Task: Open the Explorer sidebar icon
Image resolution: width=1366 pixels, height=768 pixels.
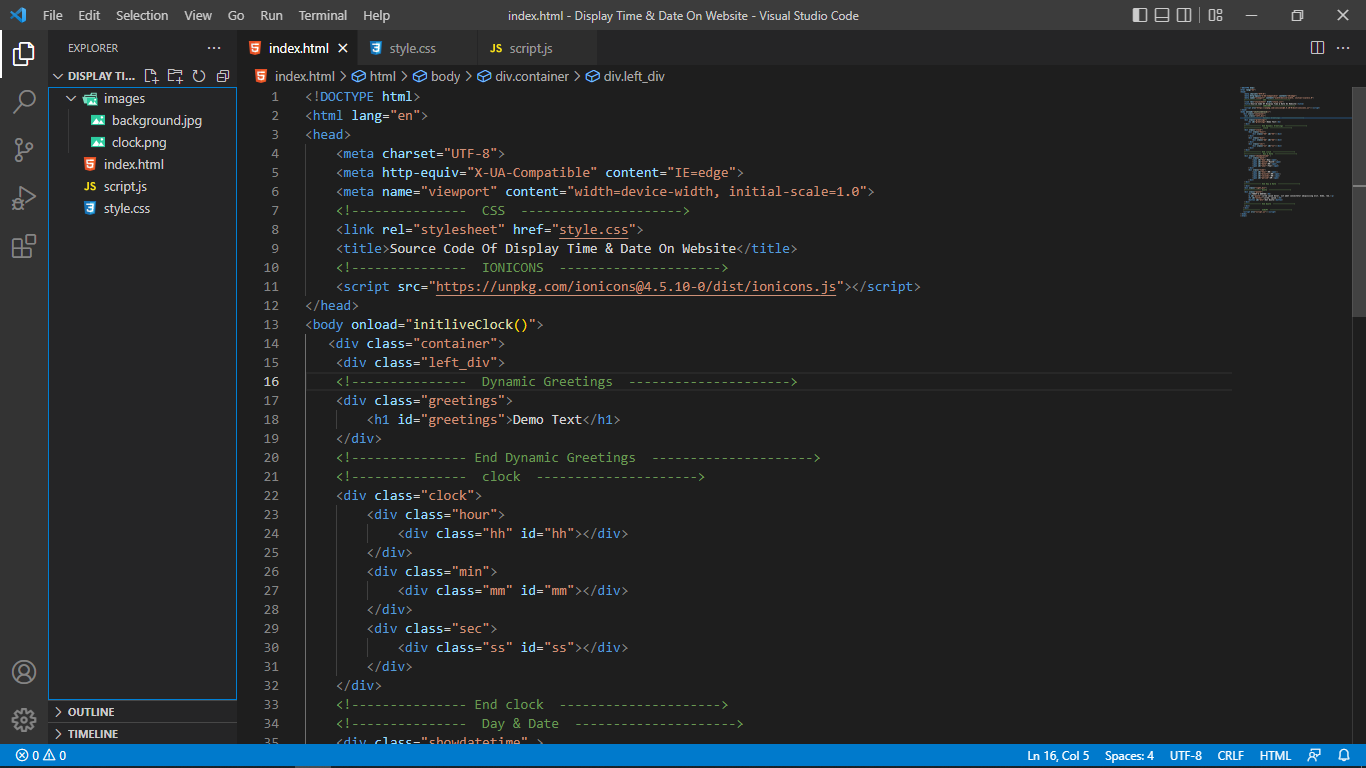Action: (24, 55)
